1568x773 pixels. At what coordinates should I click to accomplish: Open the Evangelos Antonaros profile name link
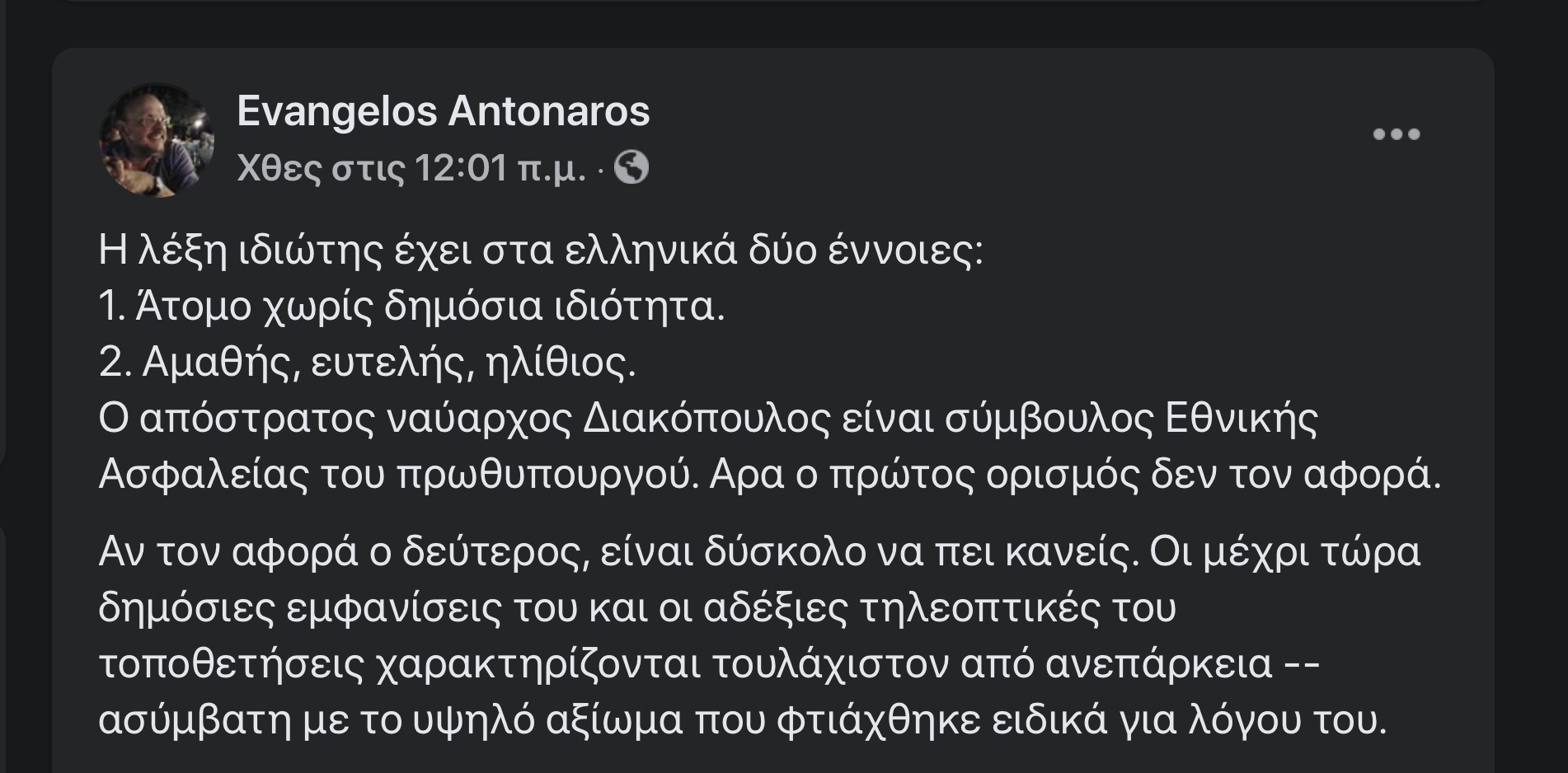tap(443, 111)
